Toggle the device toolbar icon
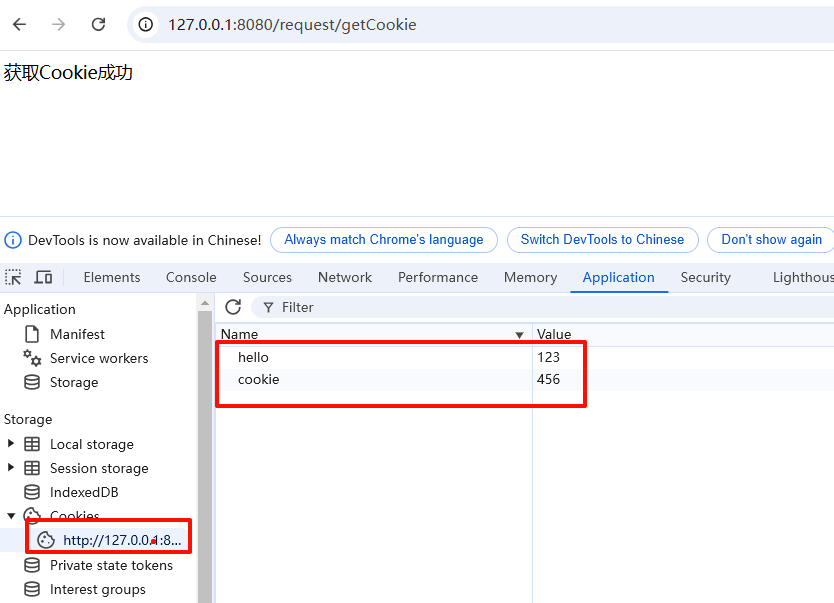 coord(43,277)
